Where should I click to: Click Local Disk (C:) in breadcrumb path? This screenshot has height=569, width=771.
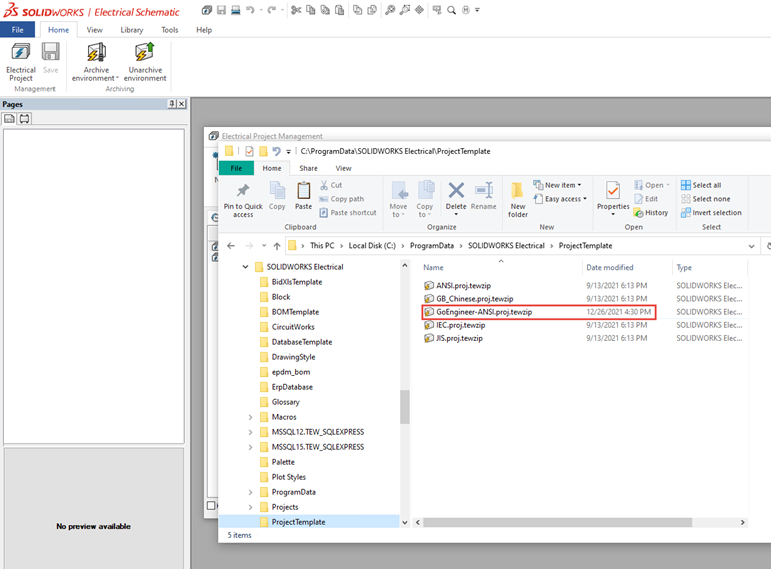[372, 245]
